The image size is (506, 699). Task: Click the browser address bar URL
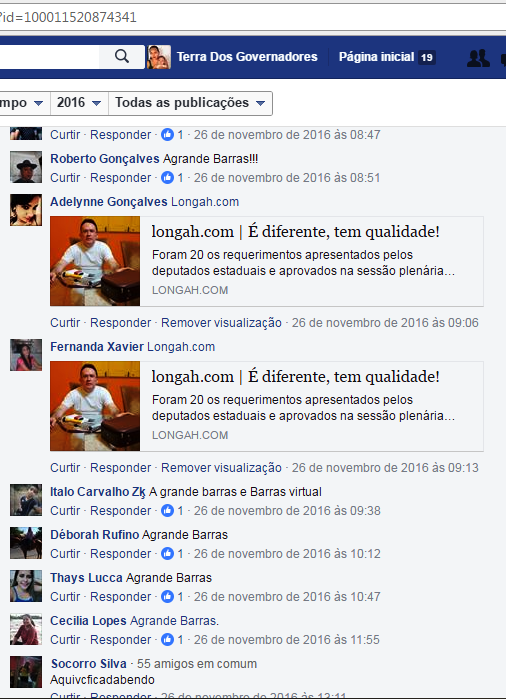tap(68, 17)
